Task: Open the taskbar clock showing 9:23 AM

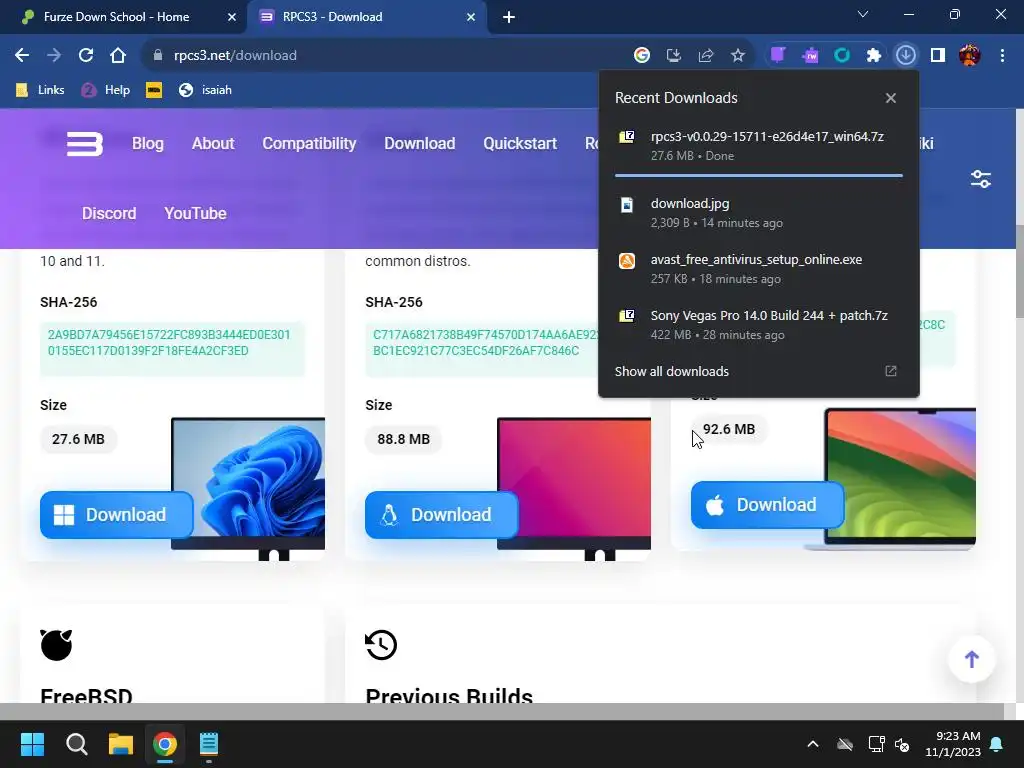Action: [953, 744]
